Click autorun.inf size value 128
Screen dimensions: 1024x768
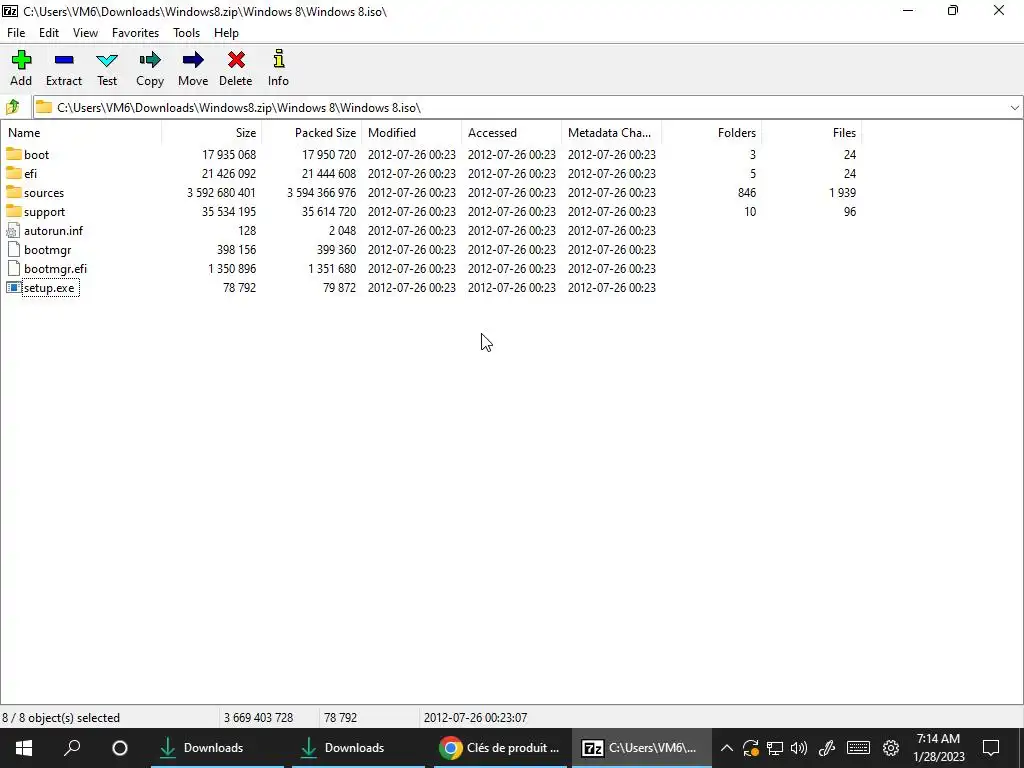(247, 231)
